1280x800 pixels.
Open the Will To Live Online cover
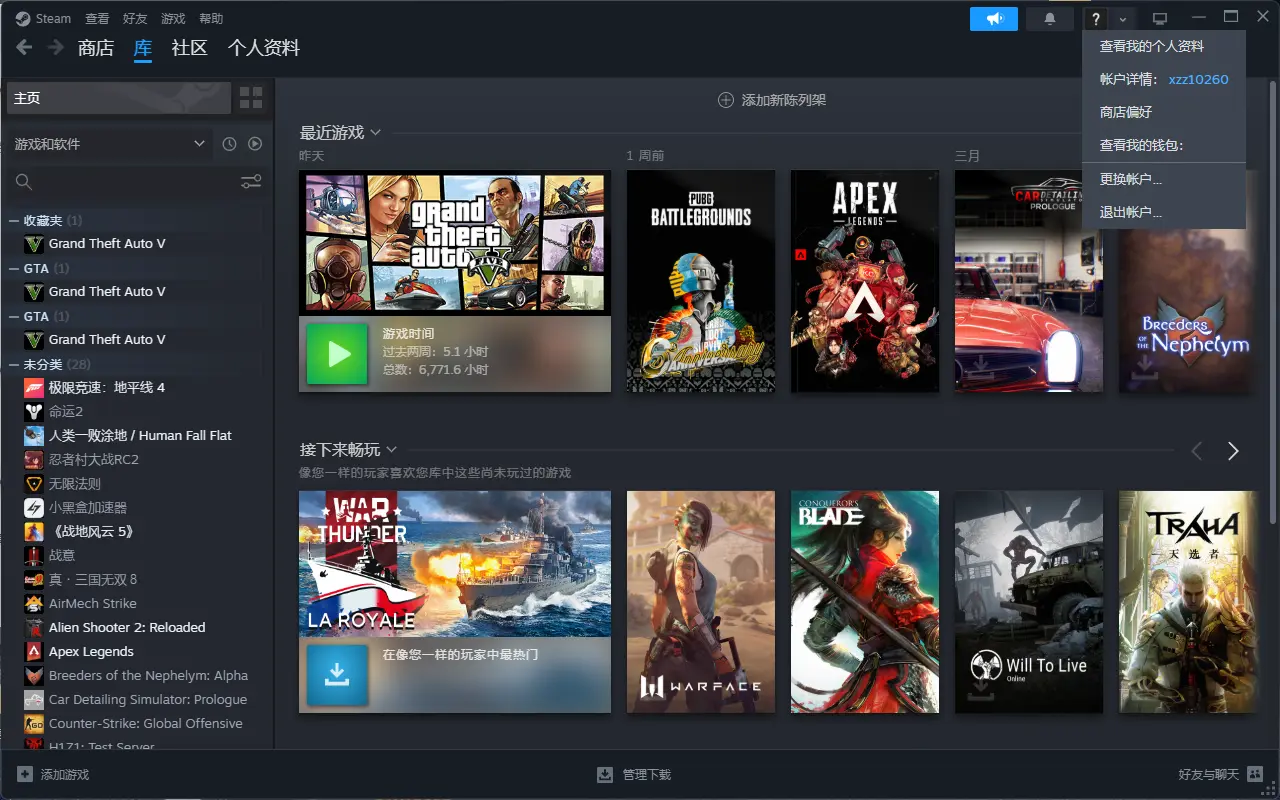pyautogui.click(x=1029, y=602)
